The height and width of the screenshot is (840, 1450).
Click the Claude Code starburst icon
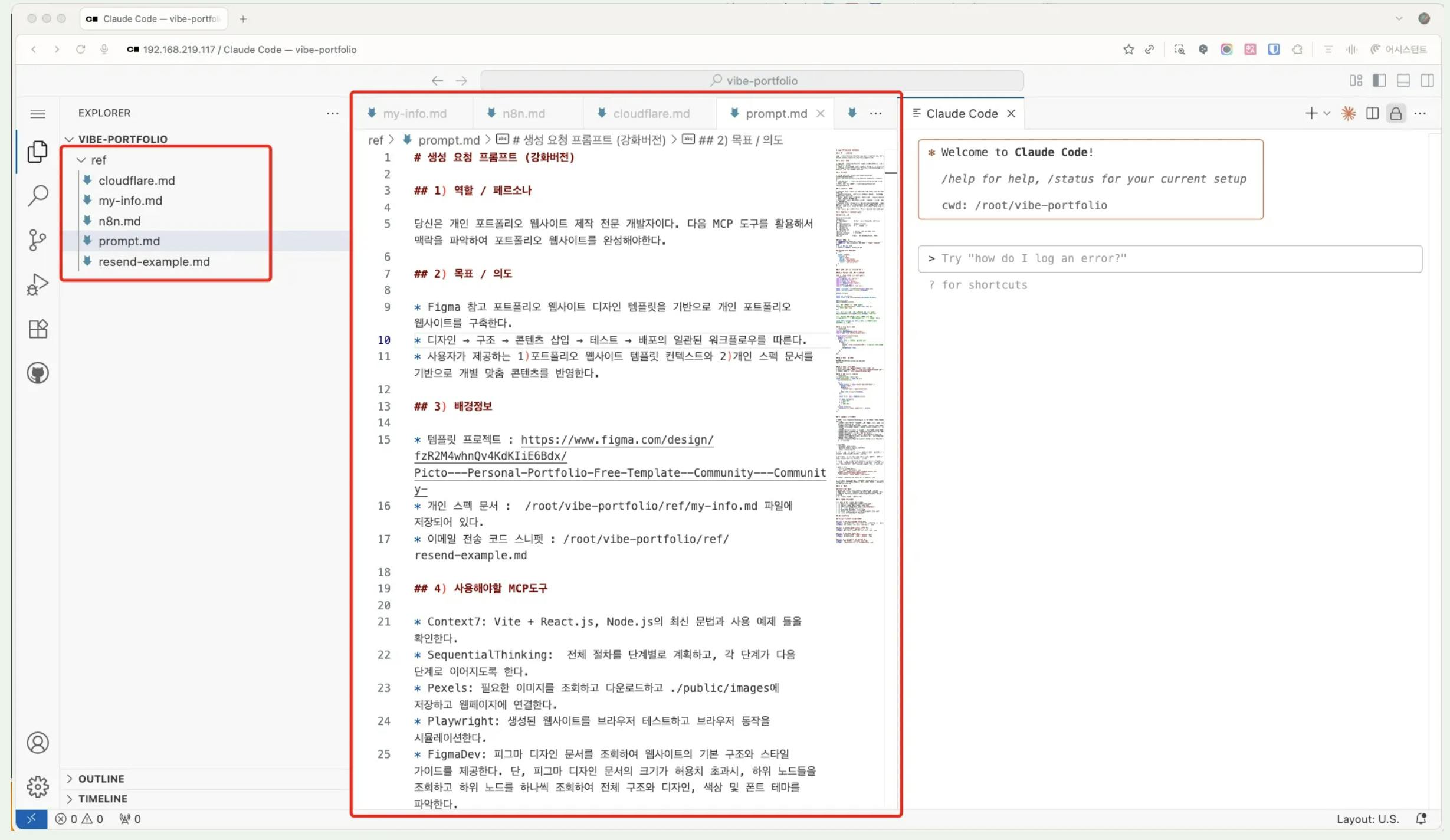1348,113
